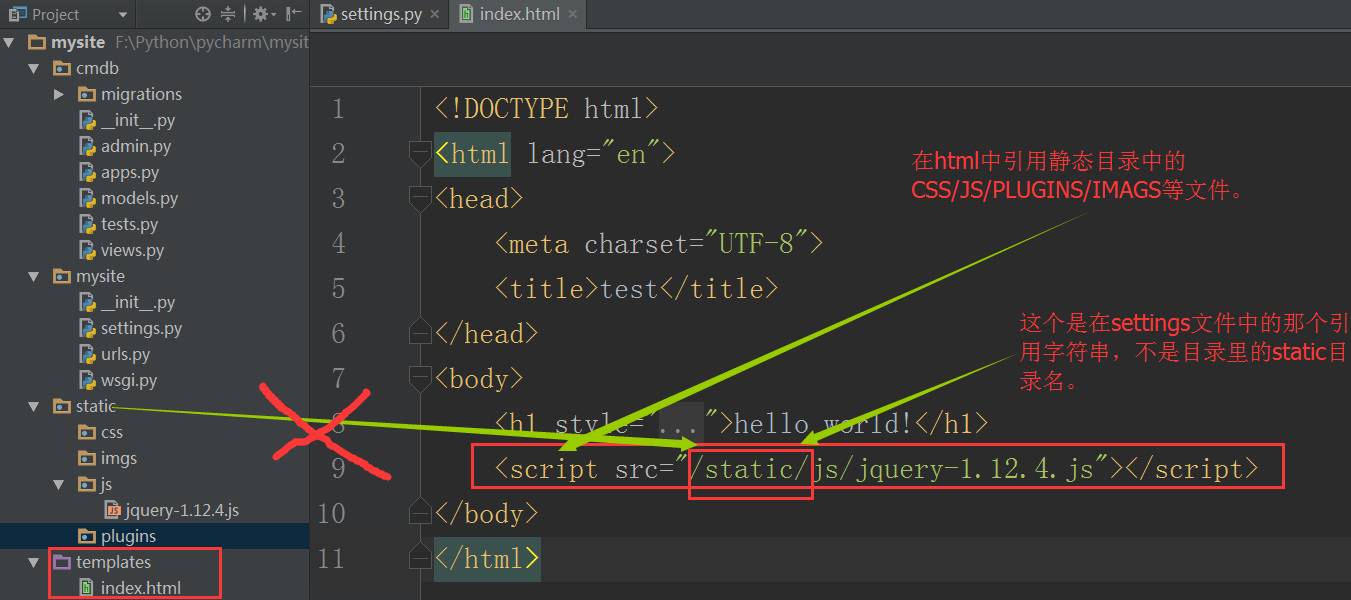
Task: Click the Project panel title label
Action: coord(55,14)
